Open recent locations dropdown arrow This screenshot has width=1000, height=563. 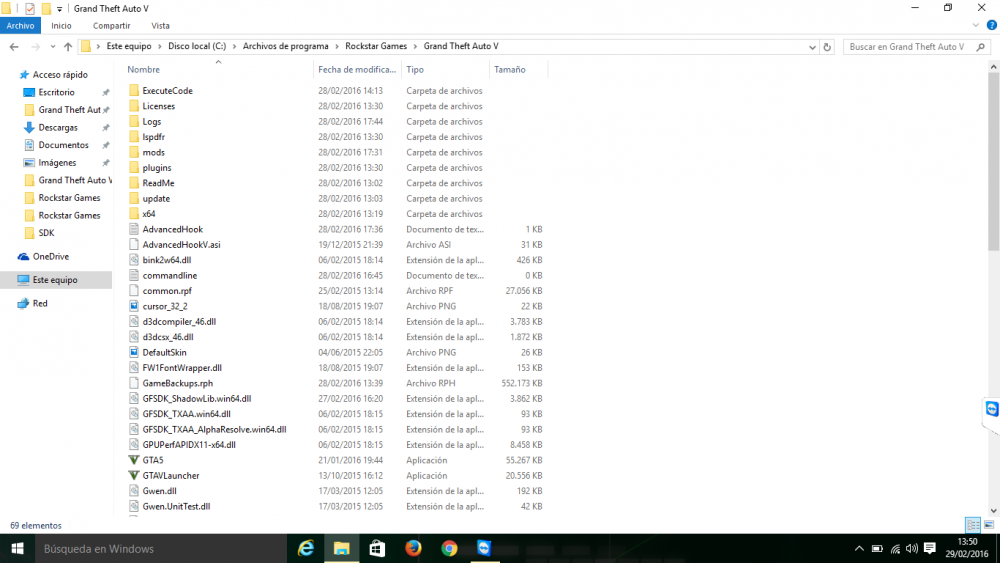coord(52,47)
